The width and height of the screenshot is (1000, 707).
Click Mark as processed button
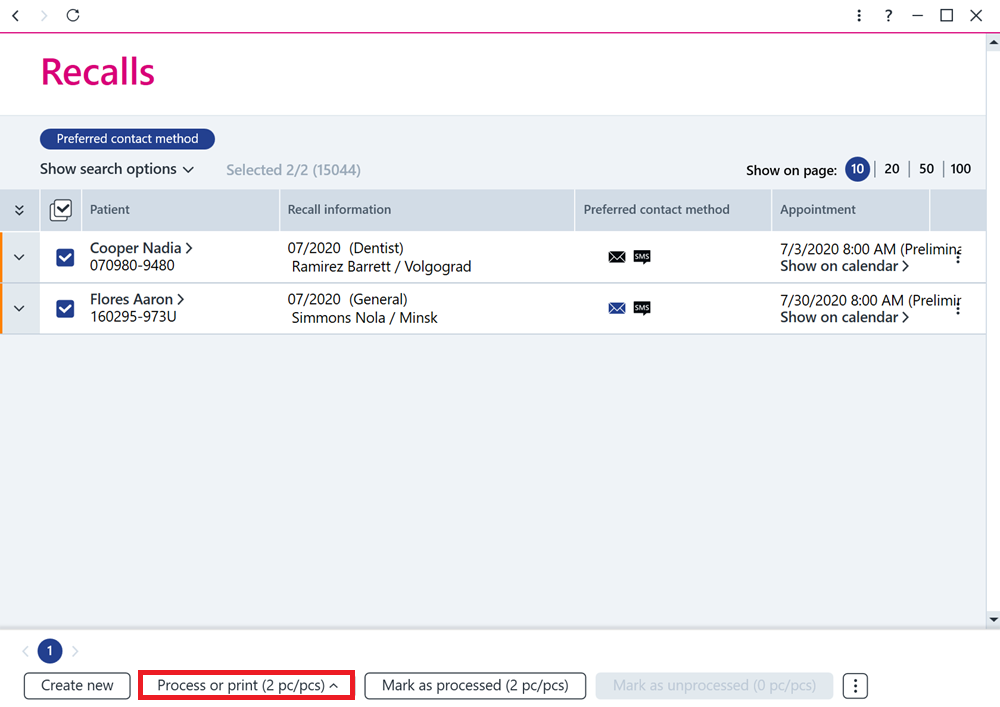tap(475, 685)
